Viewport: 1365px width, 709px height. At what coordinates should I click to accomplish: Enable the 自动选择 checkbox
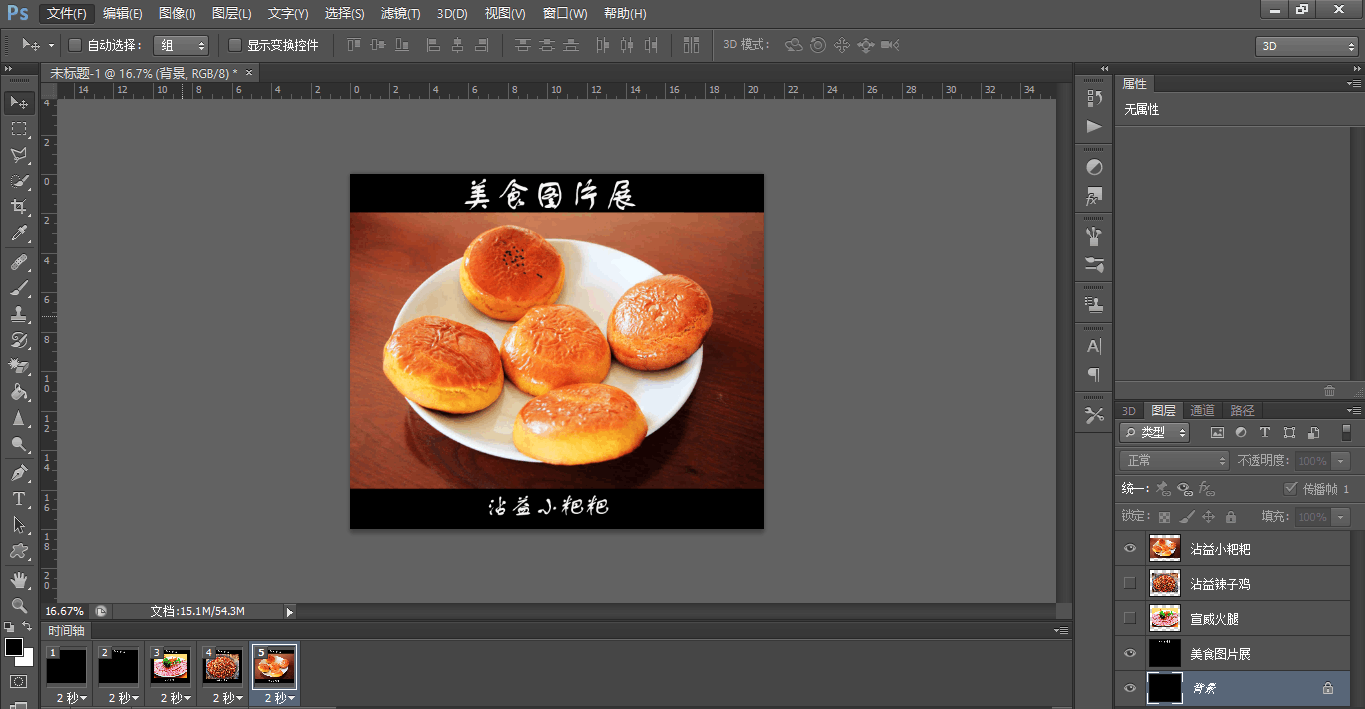(75, 45)
